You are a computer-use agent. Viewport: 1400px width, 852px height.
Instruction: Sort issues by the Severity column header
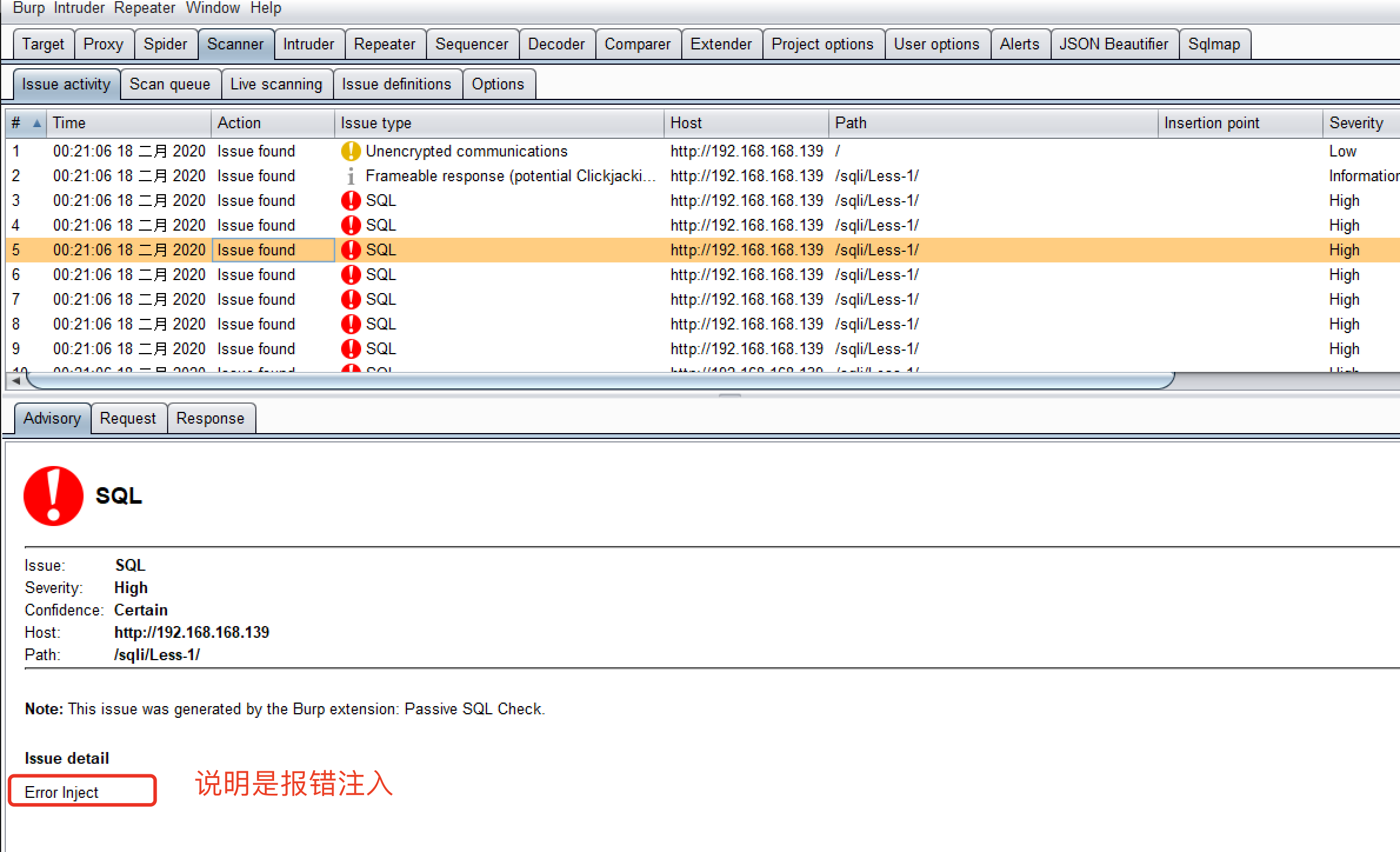pyautogui.click(x=1356, y=123)
